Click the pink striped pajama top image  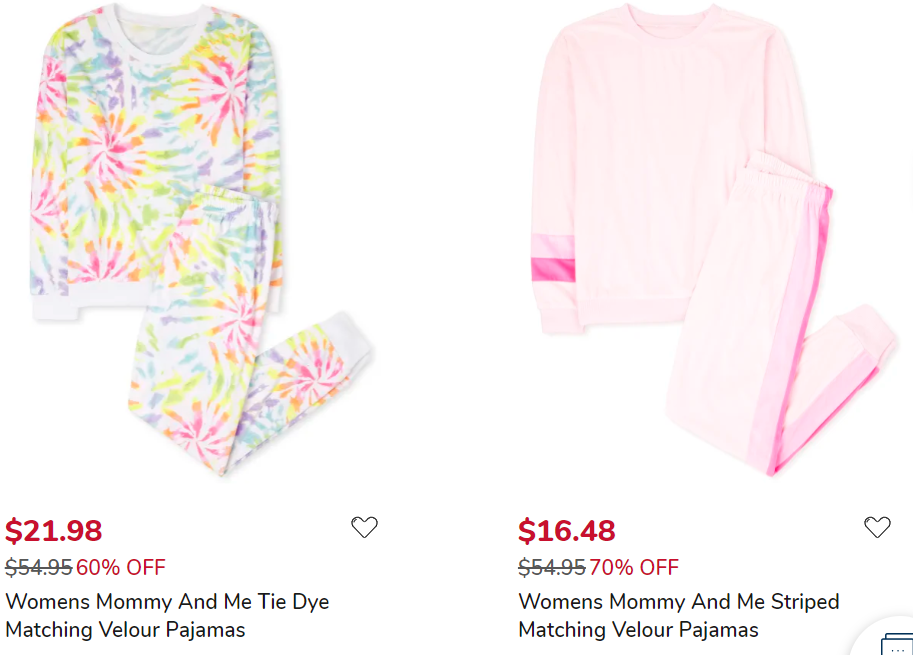coord(670,130)
